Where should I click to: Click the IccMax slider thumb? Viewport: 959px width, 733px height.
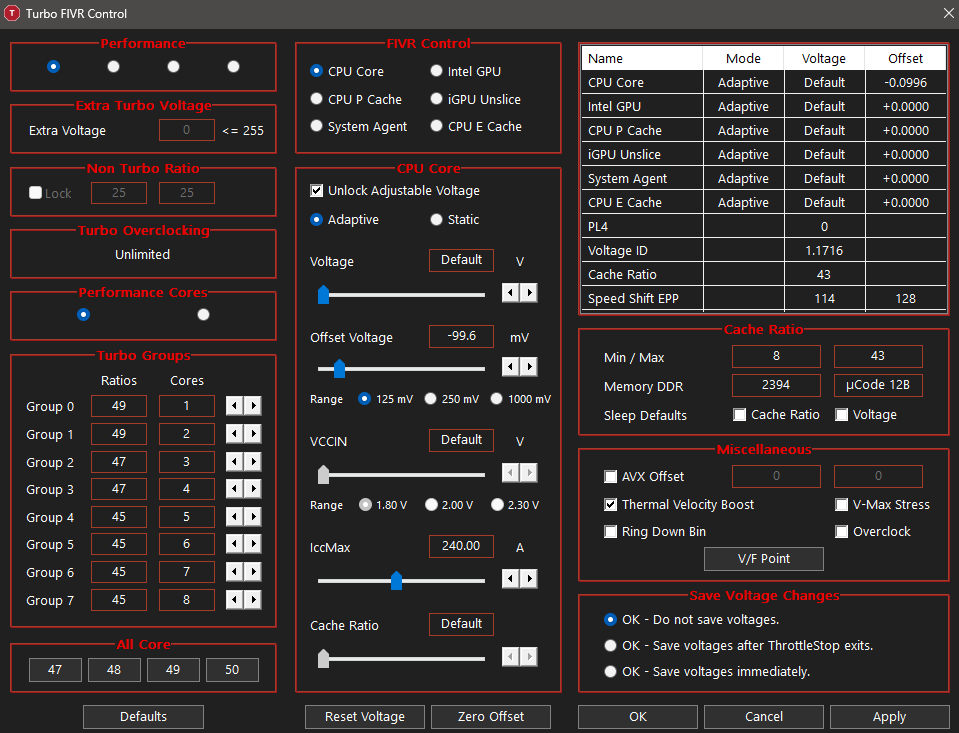[x=396, y=580]
